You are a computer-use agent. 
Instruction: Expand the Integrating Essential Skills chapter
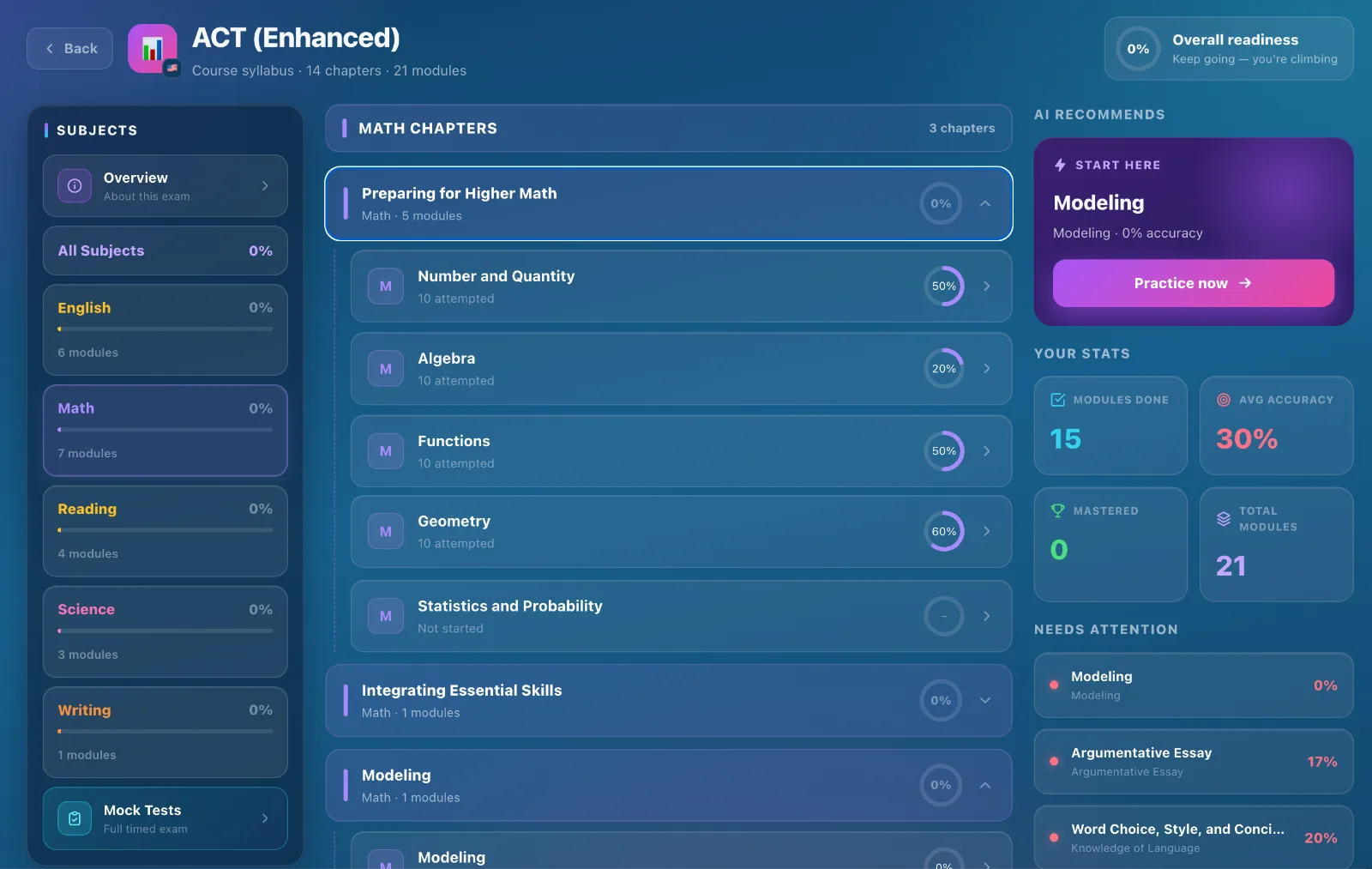985,701
